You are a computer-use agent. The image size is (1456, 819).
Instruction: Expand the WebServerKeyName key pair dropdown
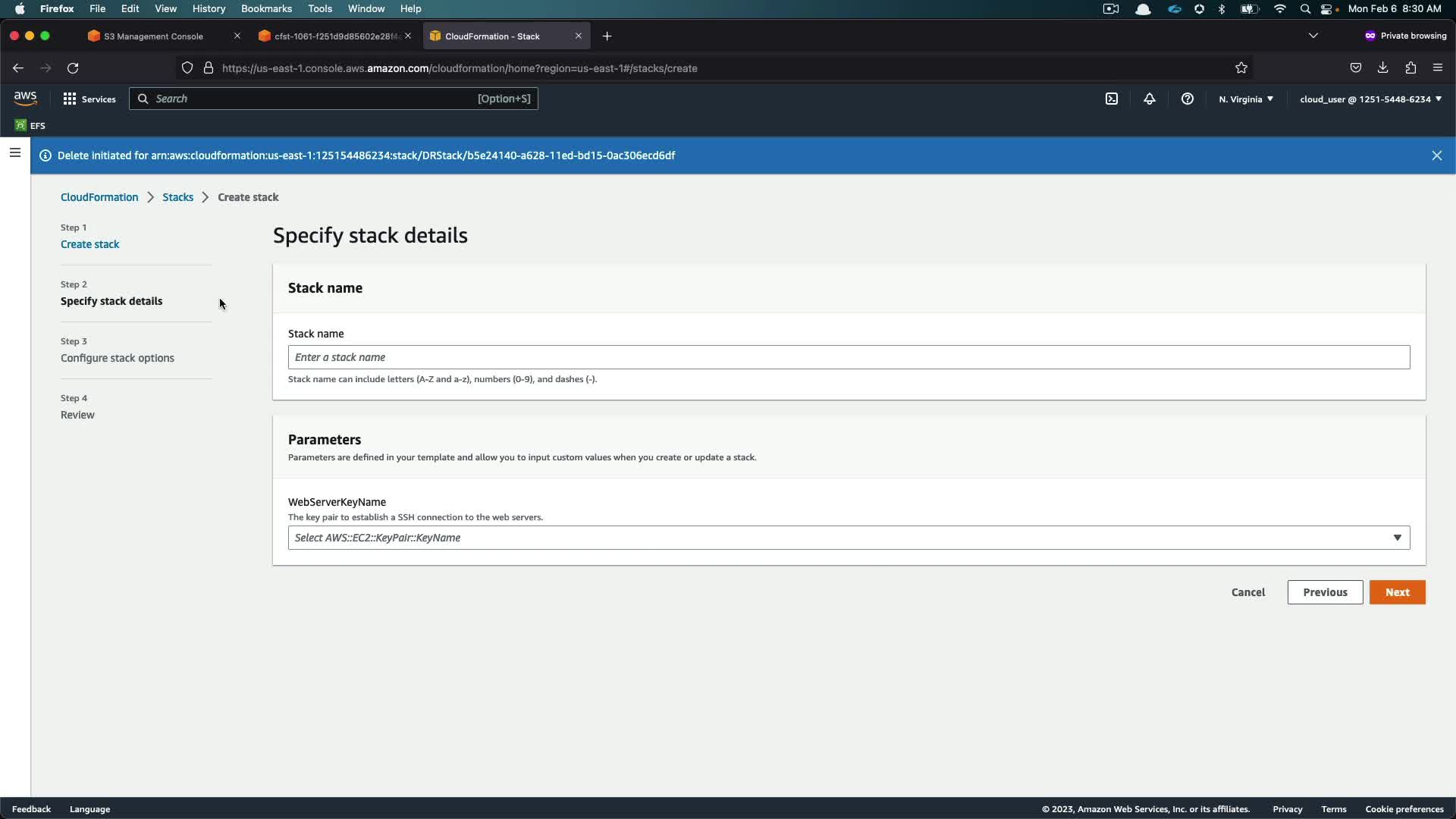coord(849,538)
